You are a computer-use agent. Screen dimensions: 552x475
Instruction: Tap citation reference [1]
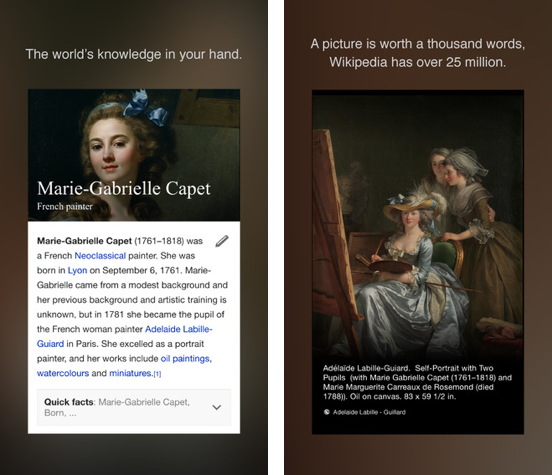click(x=157, y=374)
